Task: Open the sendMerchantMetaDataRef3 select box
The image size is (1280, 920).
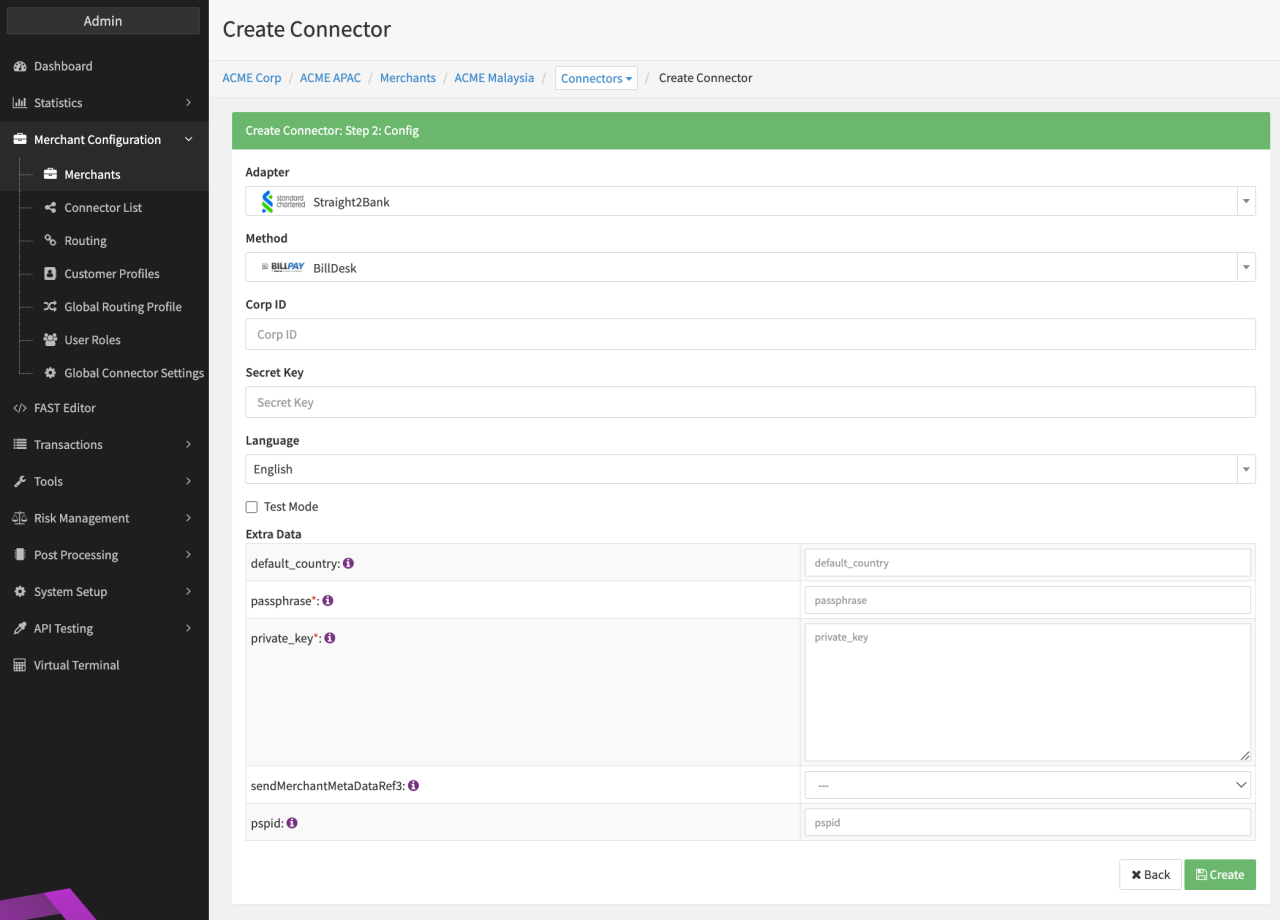Action: point(1027,786)
